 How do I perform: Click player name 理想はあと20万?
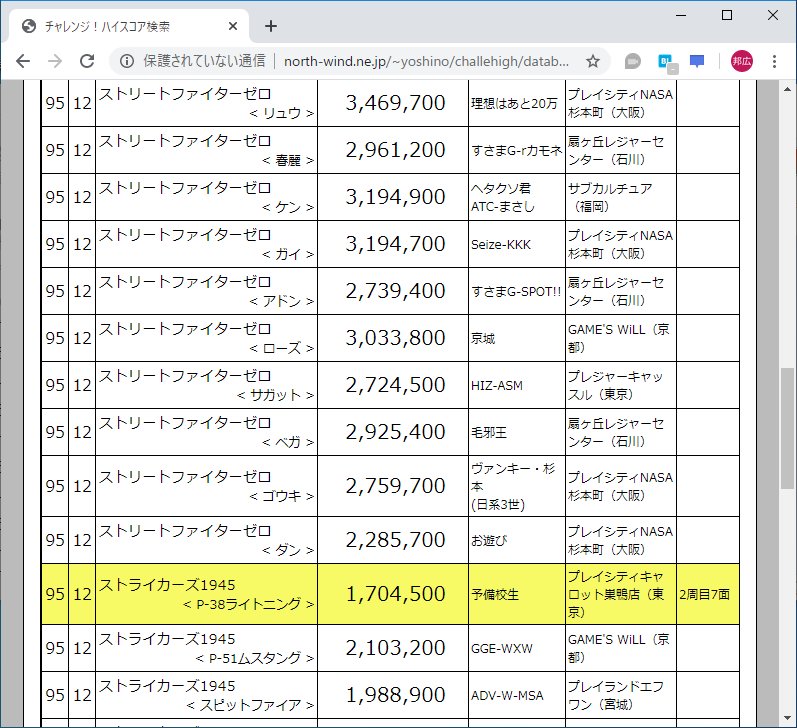[x=514, y=104]
